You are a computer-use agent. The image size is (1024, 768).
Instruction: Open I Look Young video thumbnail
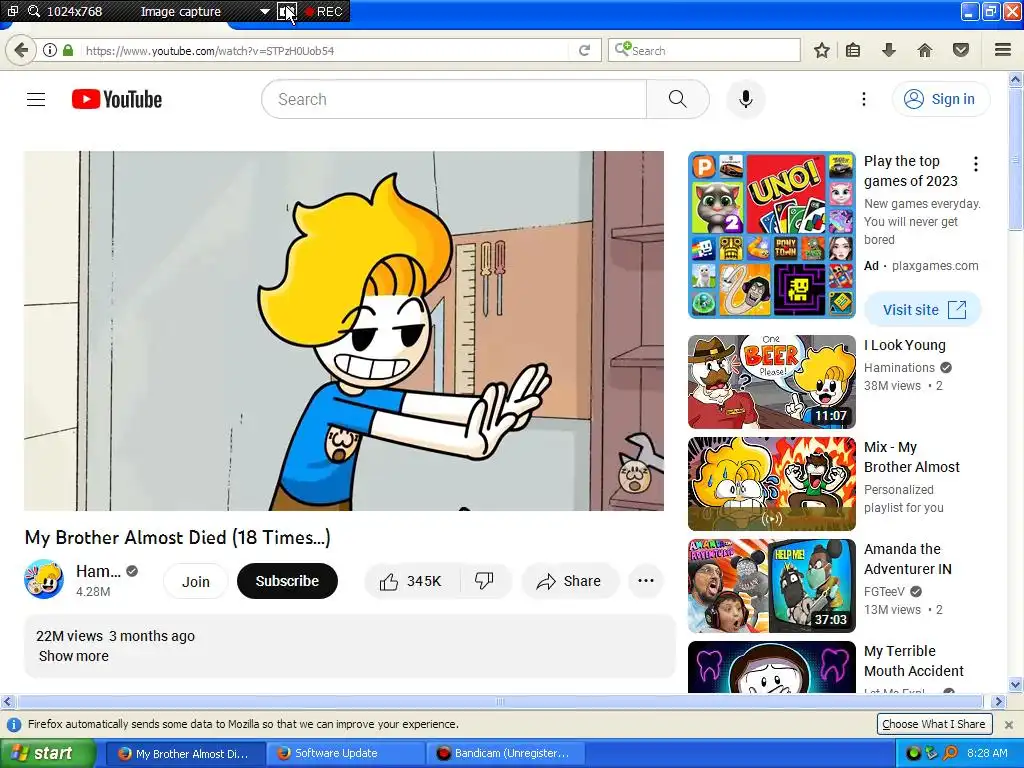click(x=772, y=382)
